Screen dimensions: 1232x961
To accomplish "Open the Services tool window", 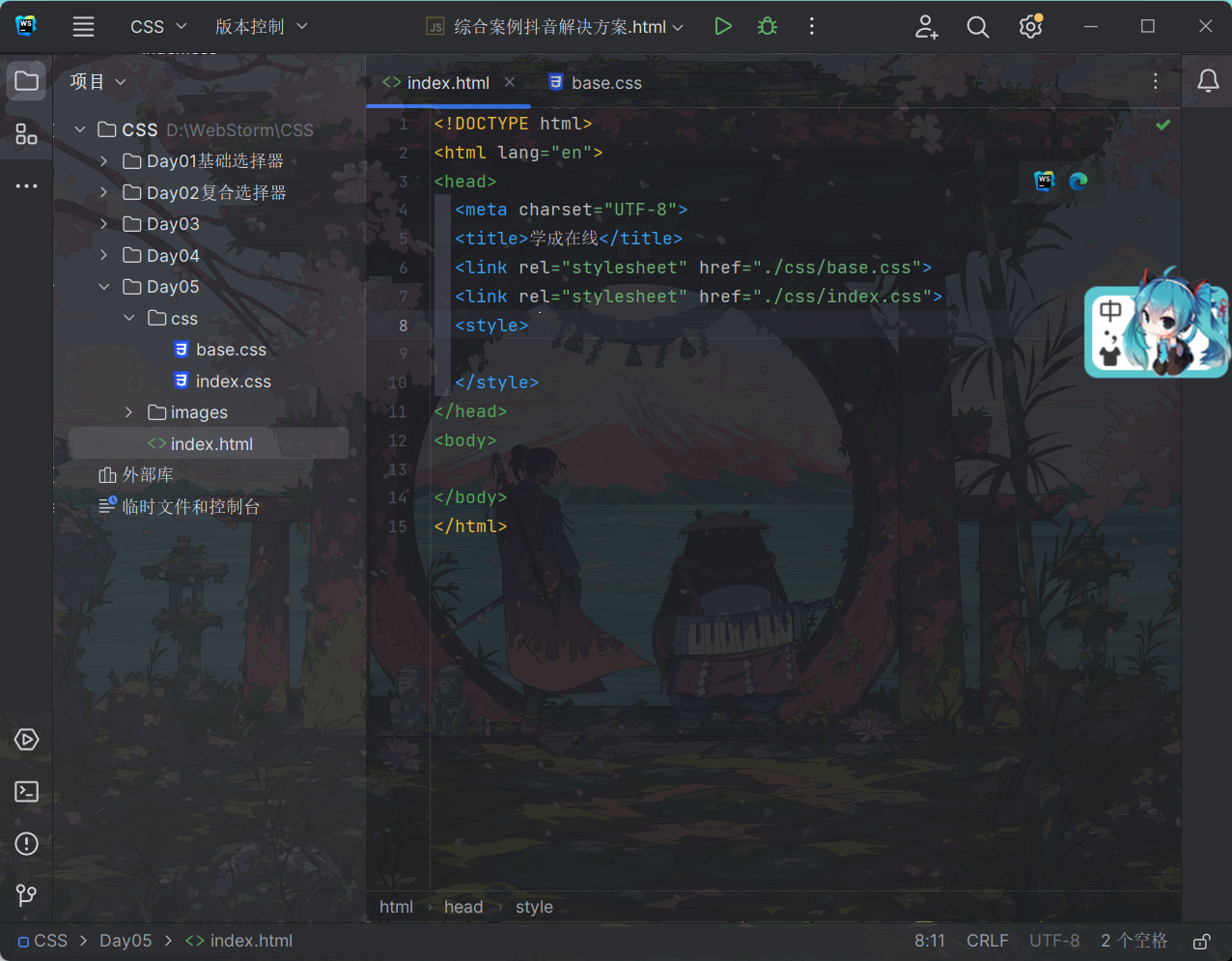I will (27, 740).
